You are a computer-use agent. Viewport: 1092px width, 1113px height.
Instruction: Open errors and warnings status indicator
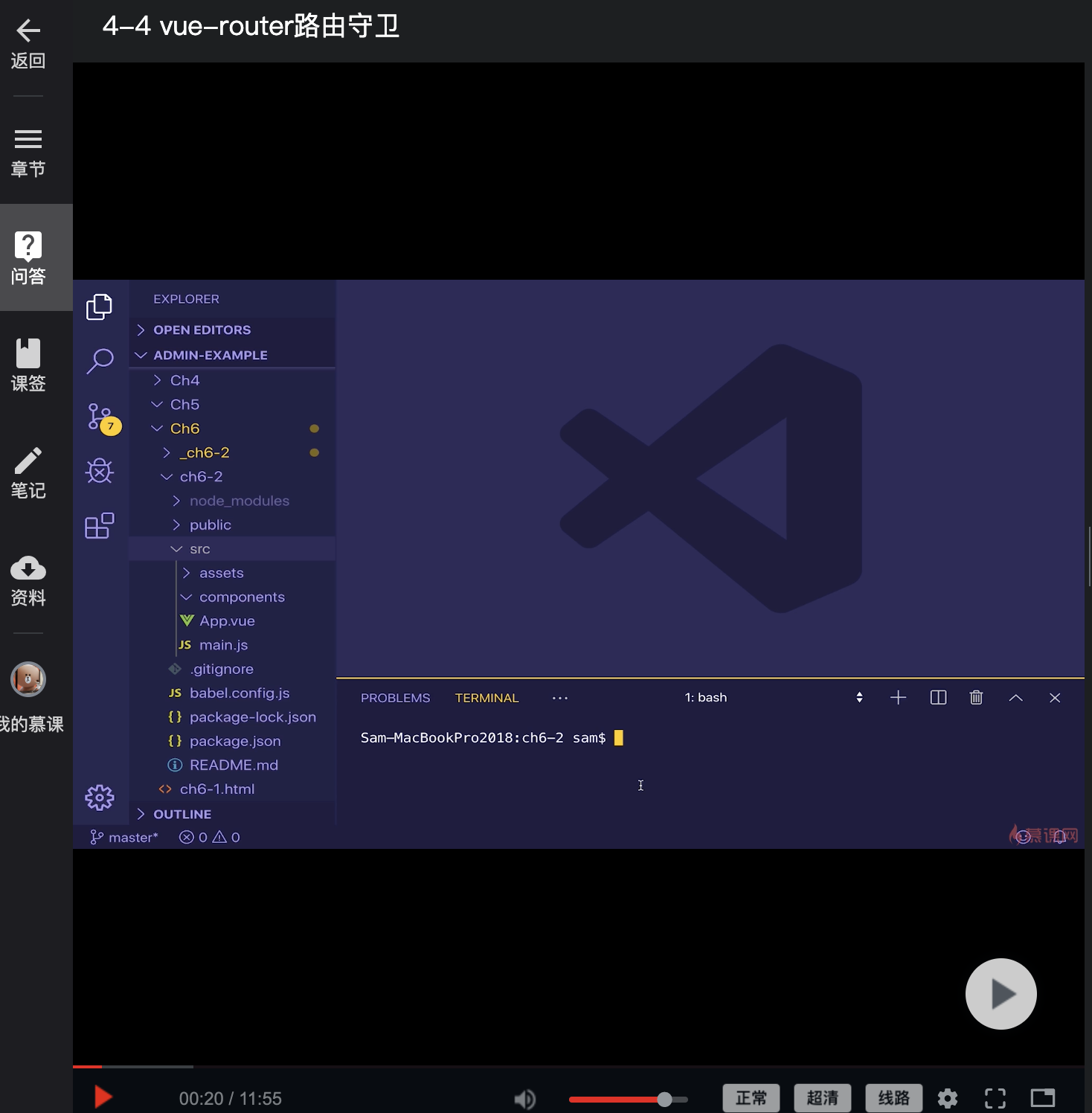(x=210, y=837)
